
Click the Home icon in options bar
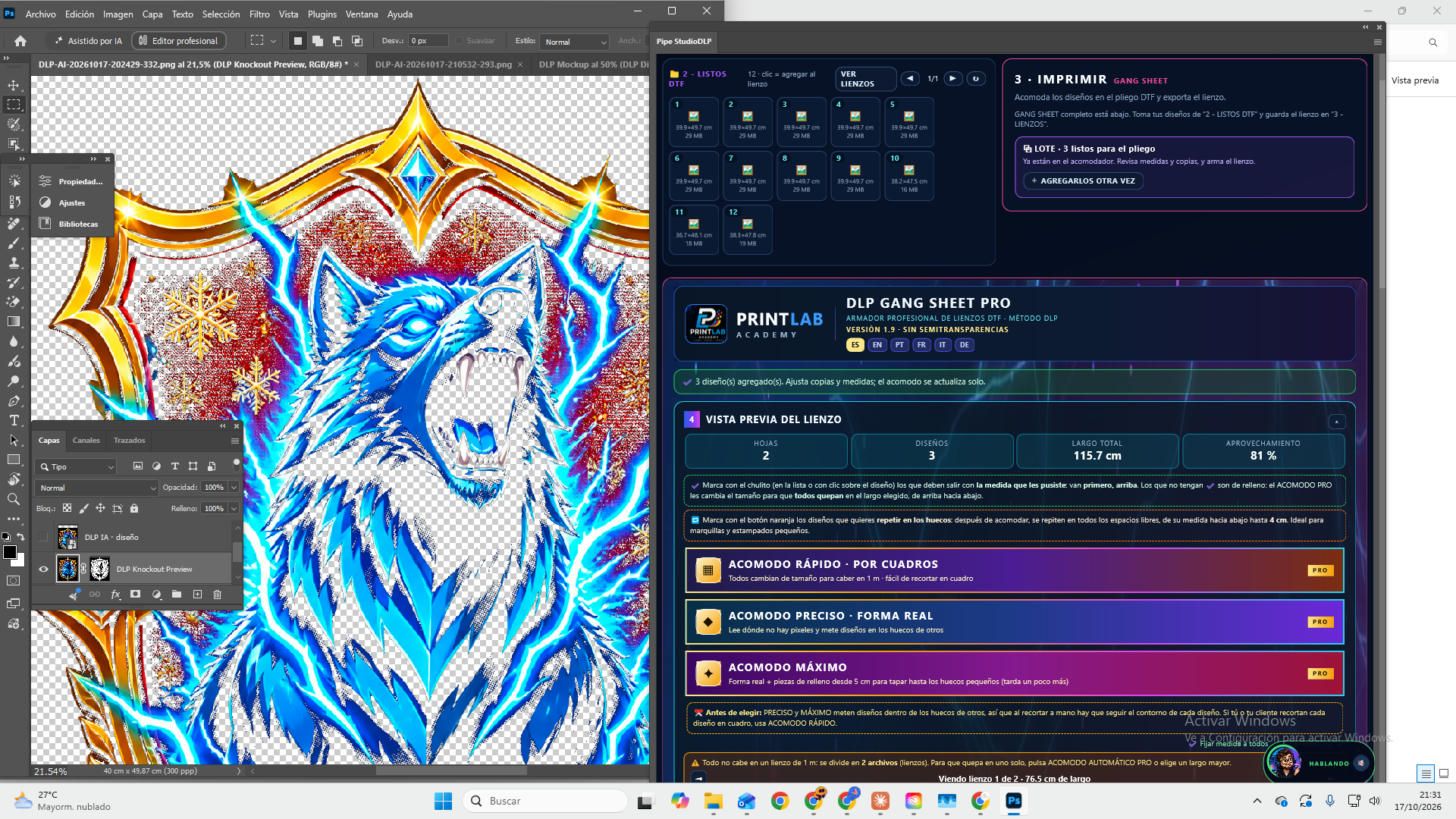tap(20, 41)
